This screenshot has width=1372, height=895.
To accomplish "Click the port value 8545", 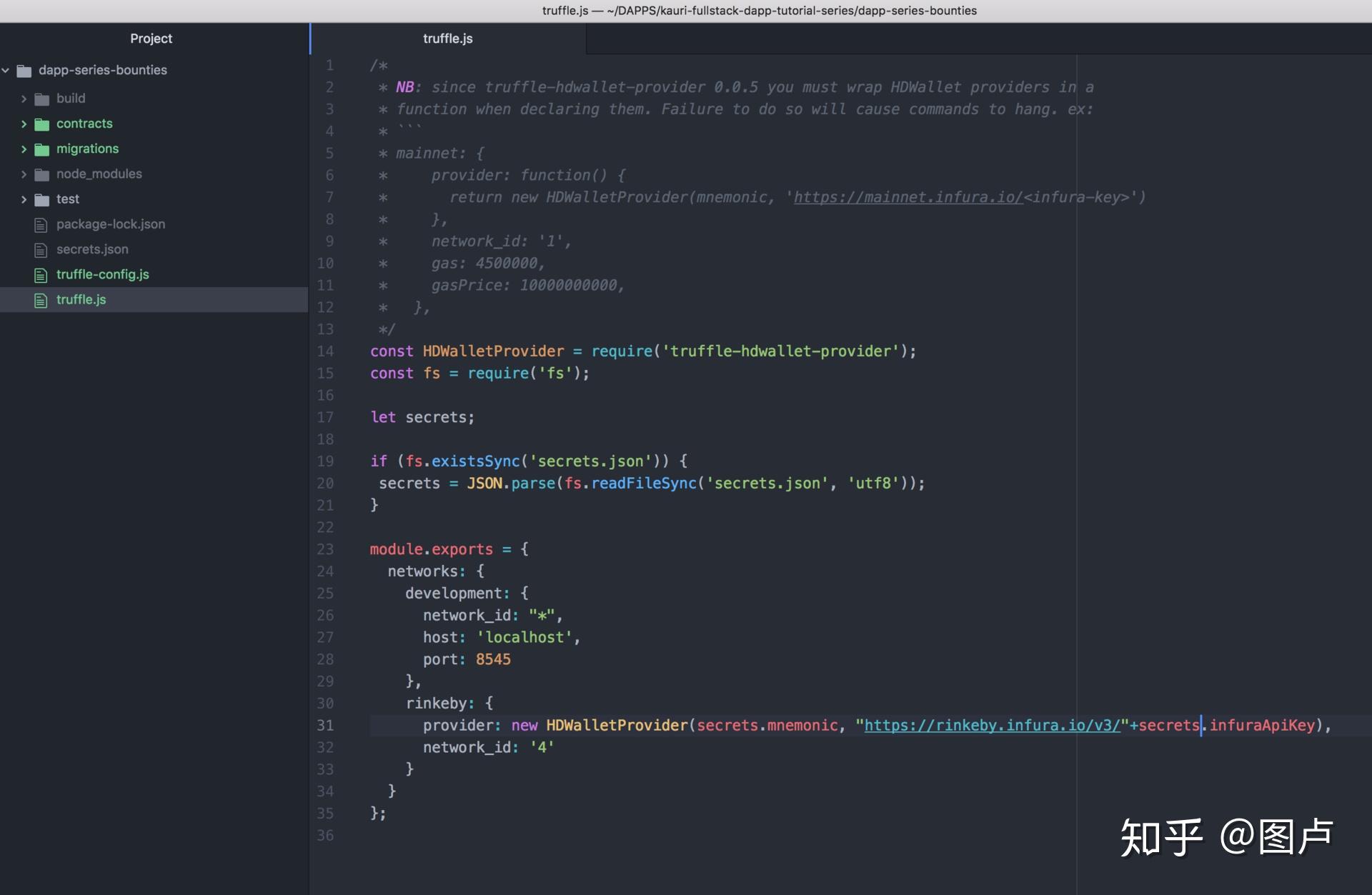I will pyautogui.click(x=493, y=659).
